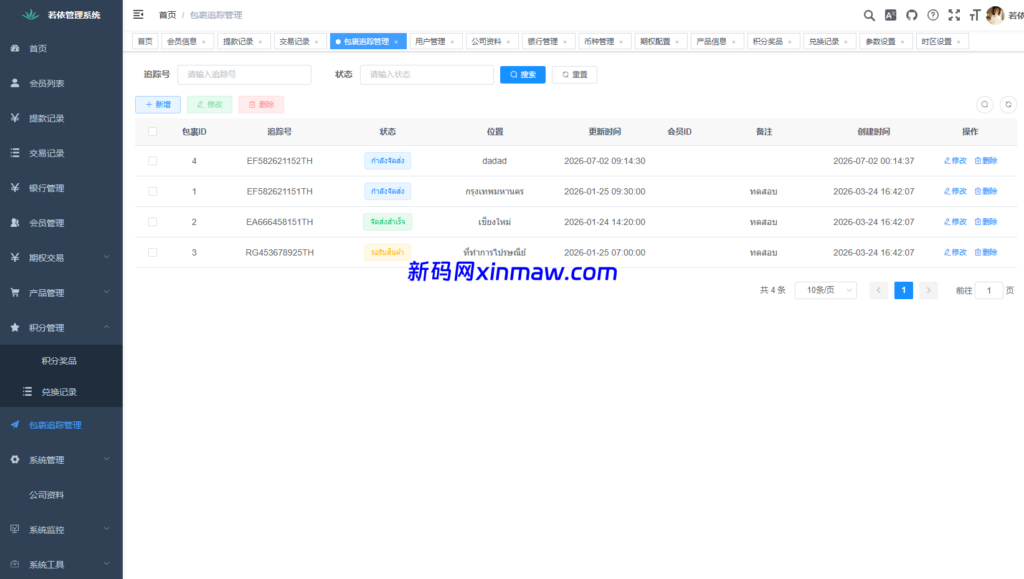1024x579 pixels.
Task: Close the 包裹追踪管理 tab
Action: pyautogui.click(x=396, y=42)
